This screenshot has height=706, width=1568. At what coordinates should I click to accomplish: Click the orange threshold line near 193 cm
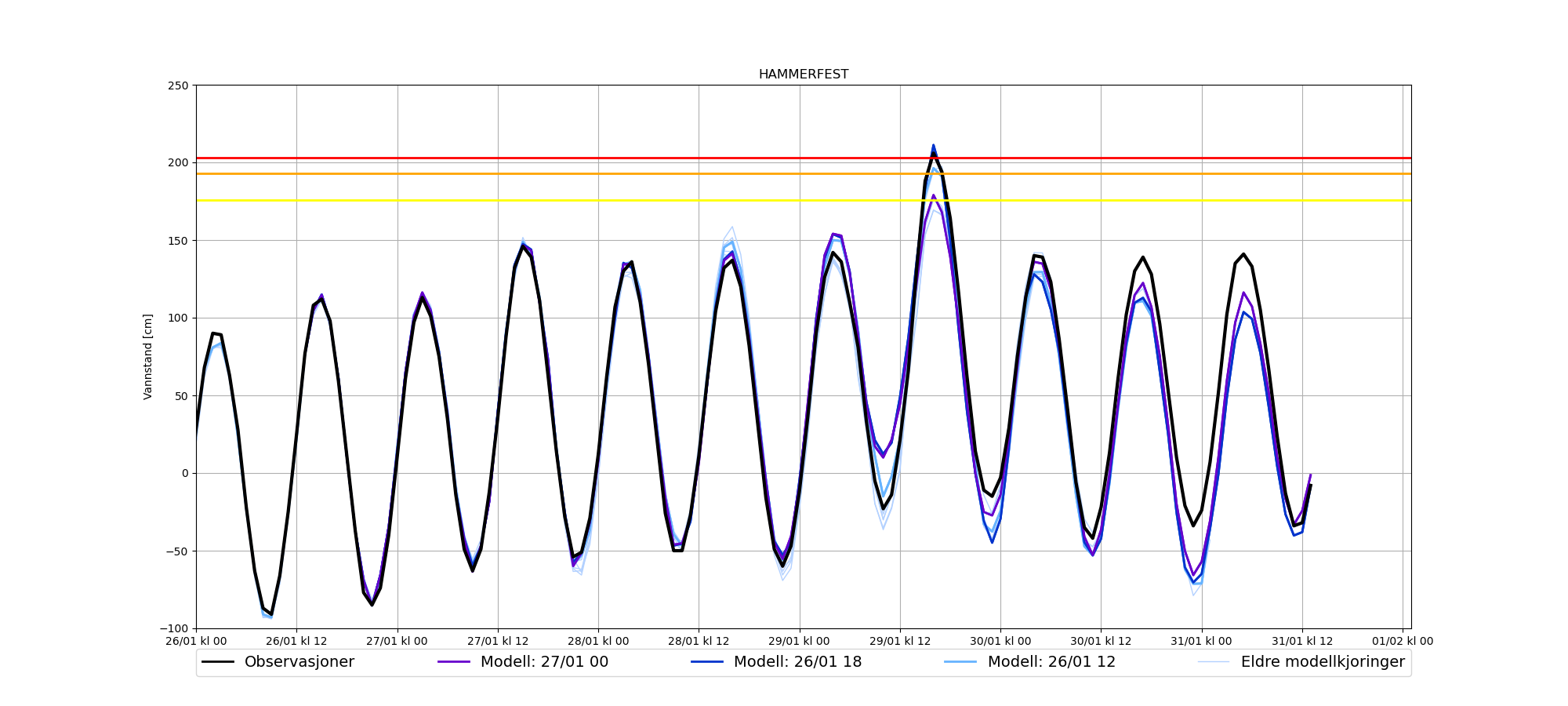pyautogui.click(x=804, y=174)
